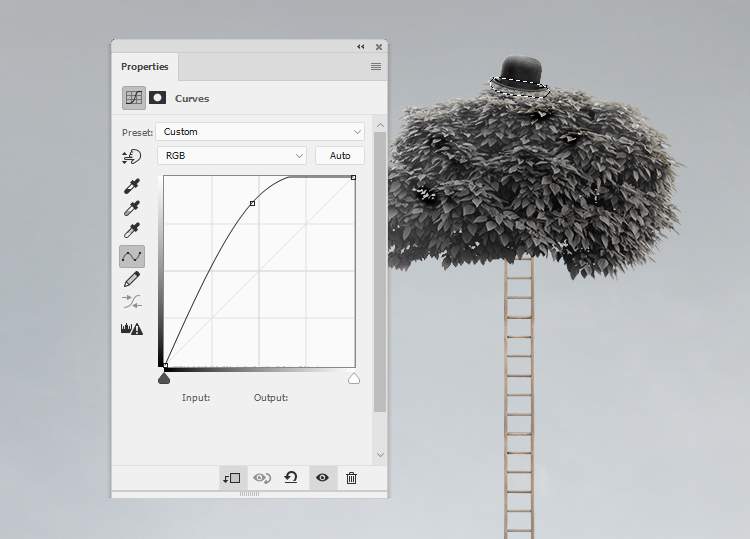Click the Output label
Image resolution: width=750 pixels, height=539 pixels.
pyautogui.click(x=271, y=397)
